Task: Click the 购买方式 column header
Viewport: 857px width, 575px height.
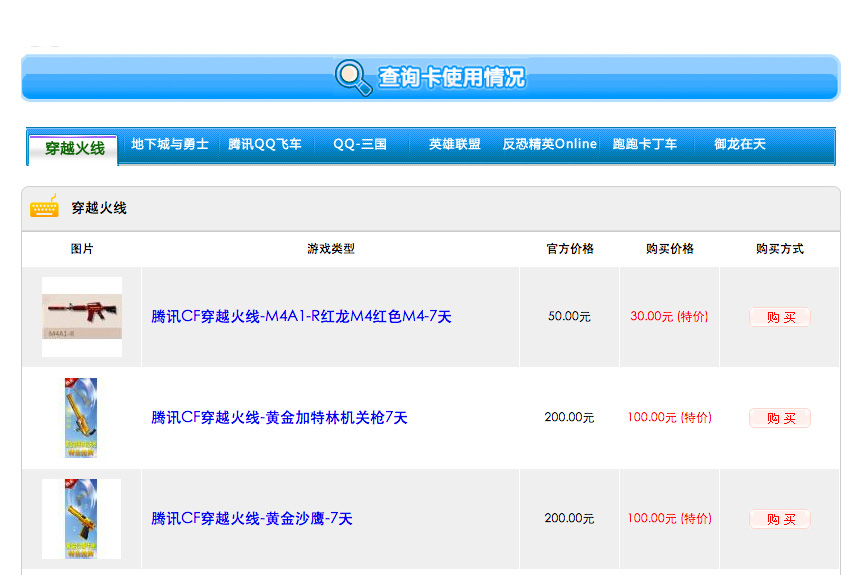Action: [x=780, y=249]
